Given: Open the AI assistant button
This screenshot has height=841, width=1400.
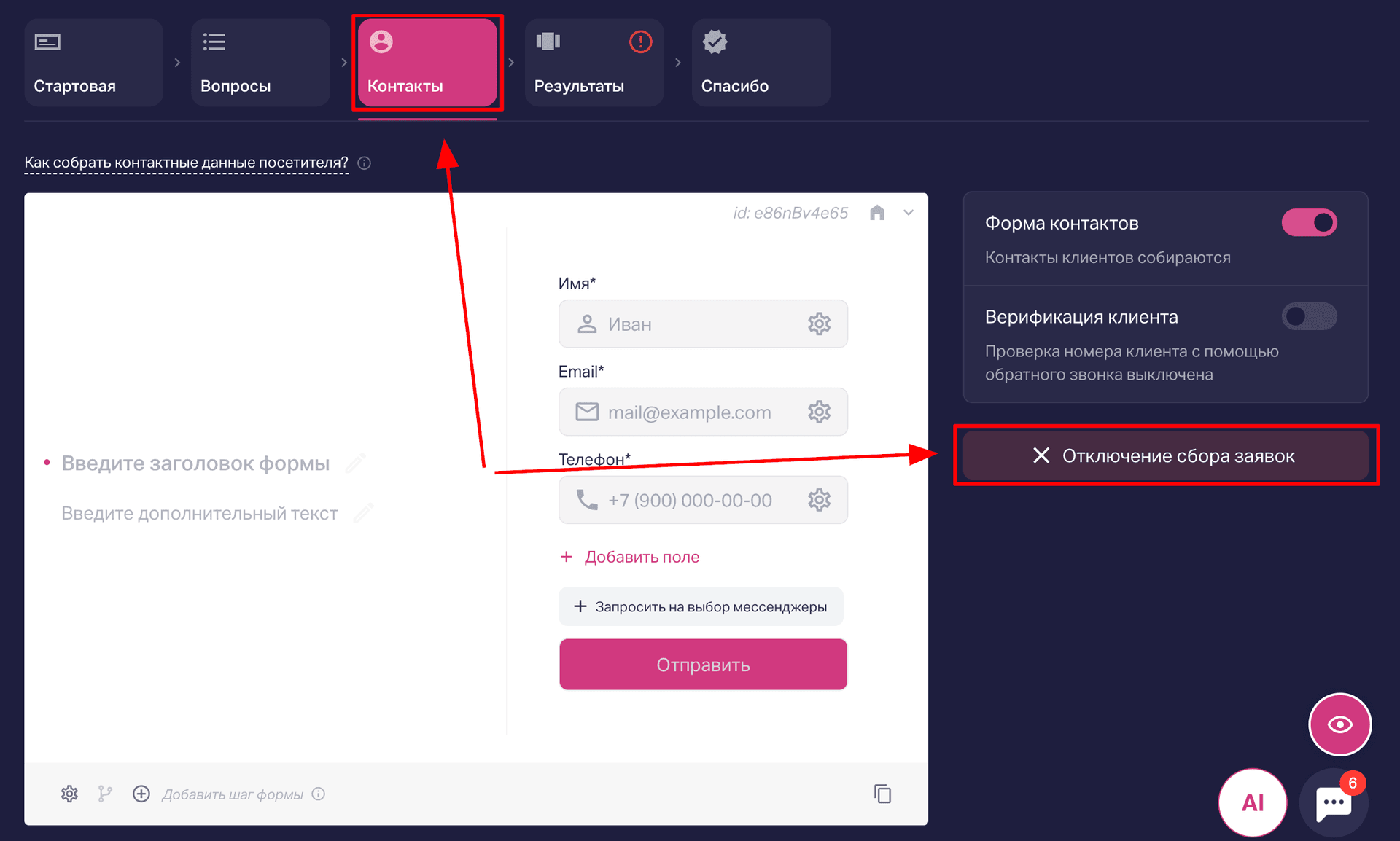Looking at the screenshot, I should pyautogui.click(x=1252, y=802).
